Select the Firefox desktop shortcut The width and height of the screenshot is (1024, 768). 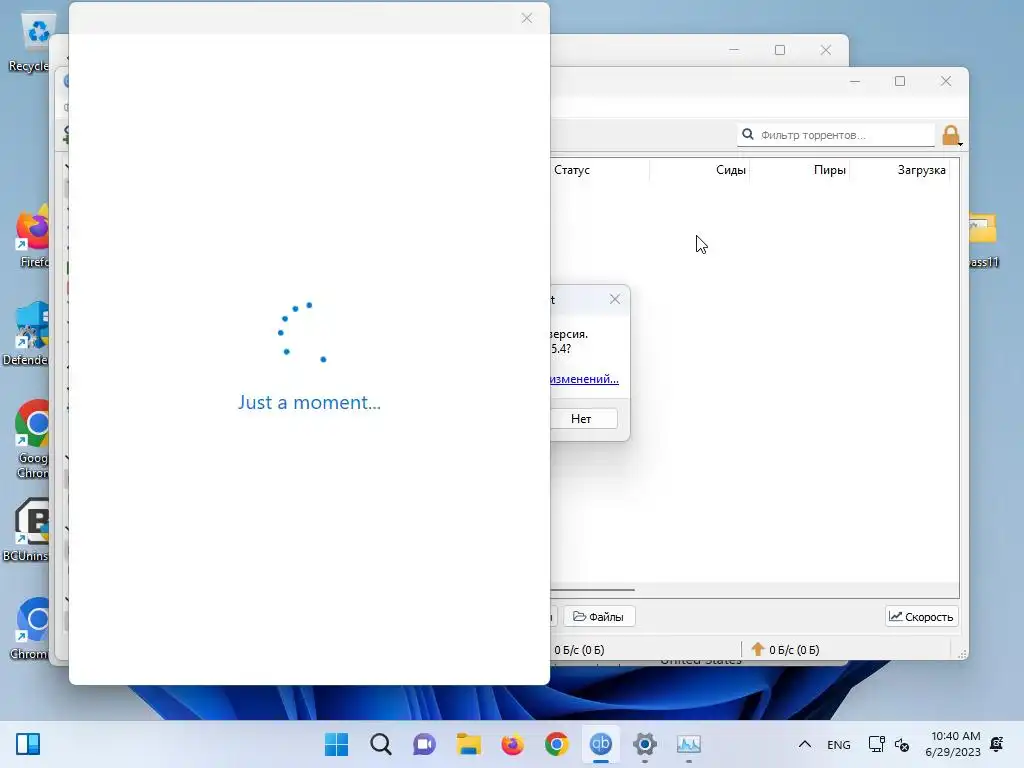[33, 236]
